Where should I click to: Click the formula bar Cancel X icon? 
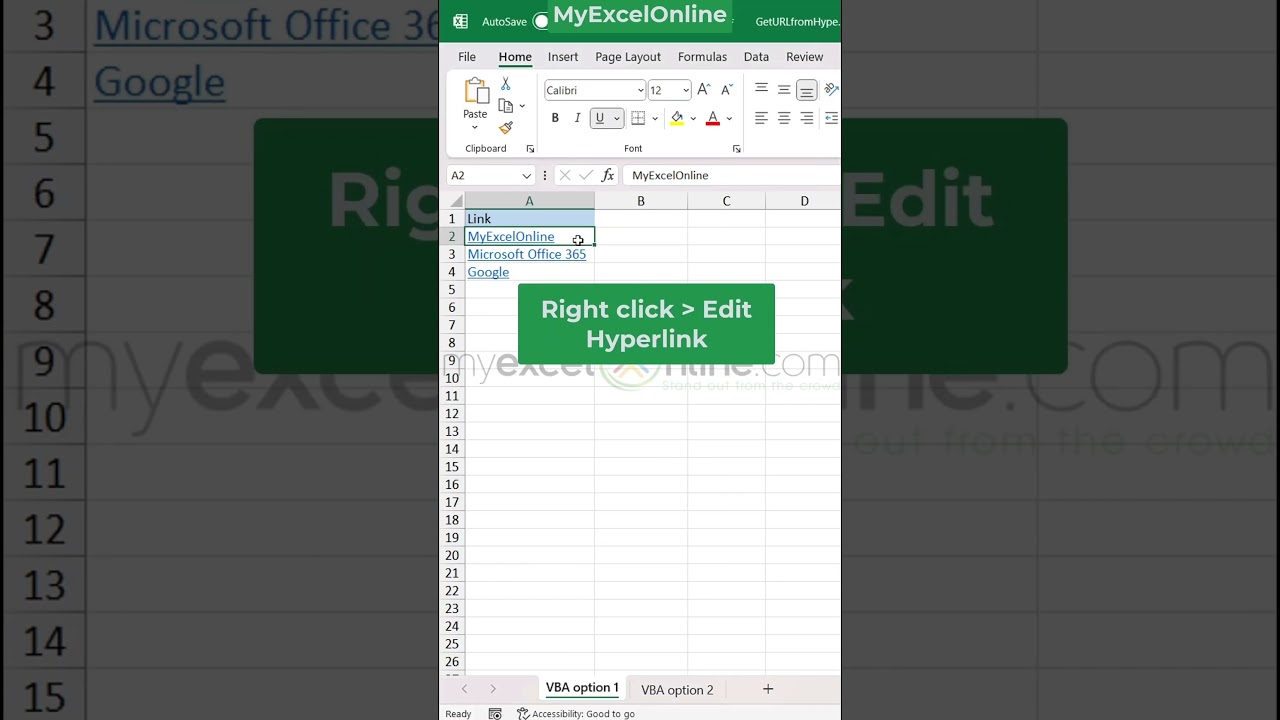pyautogui.click(x=565, y=175)
